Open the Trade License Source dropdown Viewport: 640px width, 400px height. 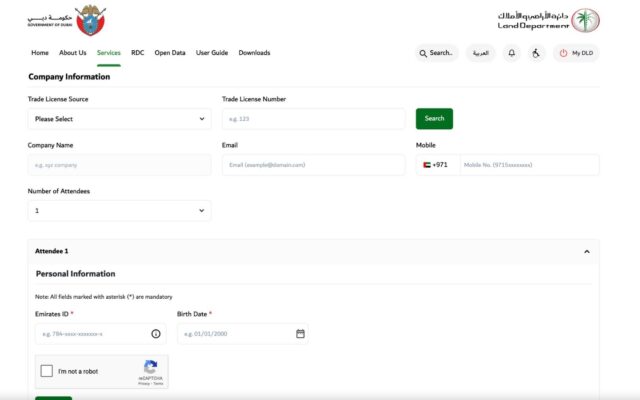(119, 119)
